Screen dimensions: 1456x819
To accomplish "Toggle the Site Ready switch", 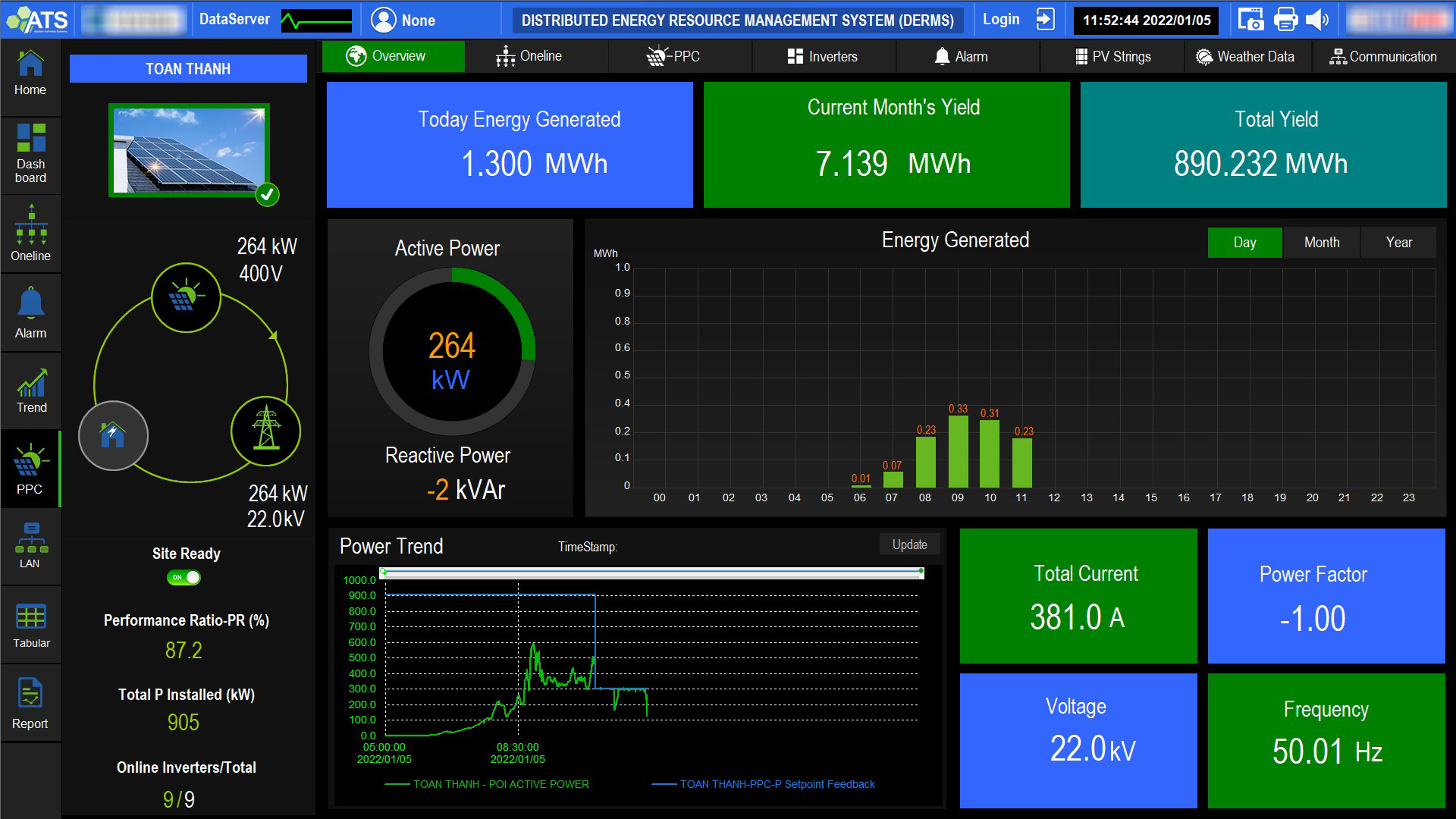I will pos(184,578).
